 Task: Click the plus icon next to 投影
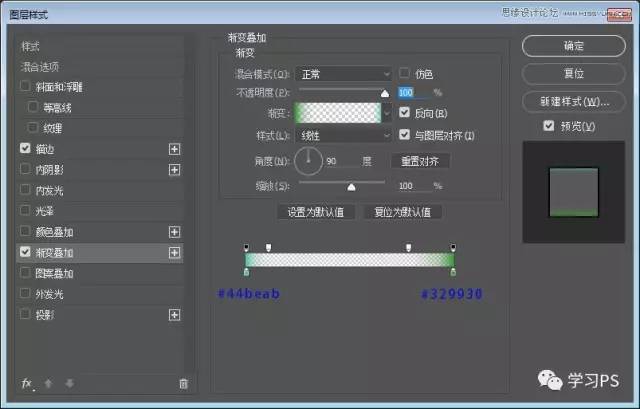click(x=175, y=315)
